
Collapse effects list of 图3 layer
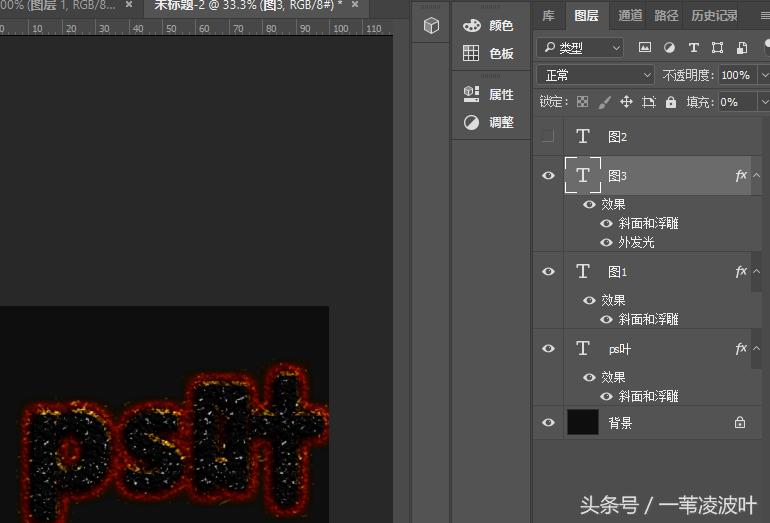(x=756, y=175)
